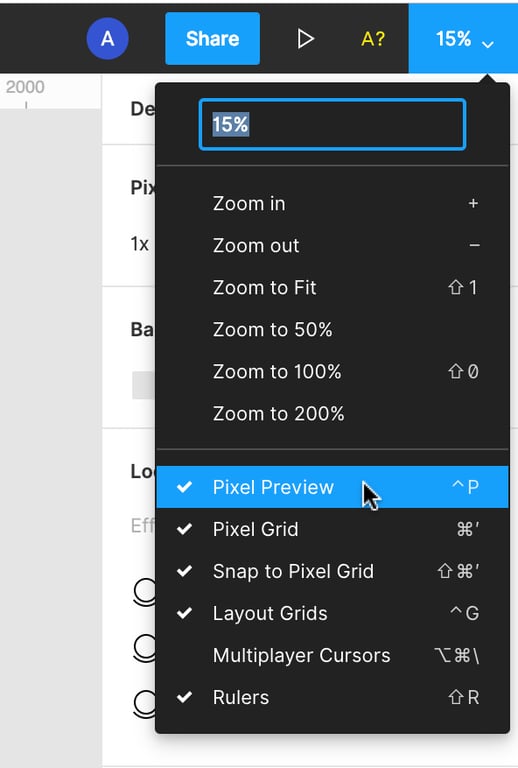Toggle Layout Grids visibility
The width and height of the screenshot is (518, 768).
click(x=332, y=613)
